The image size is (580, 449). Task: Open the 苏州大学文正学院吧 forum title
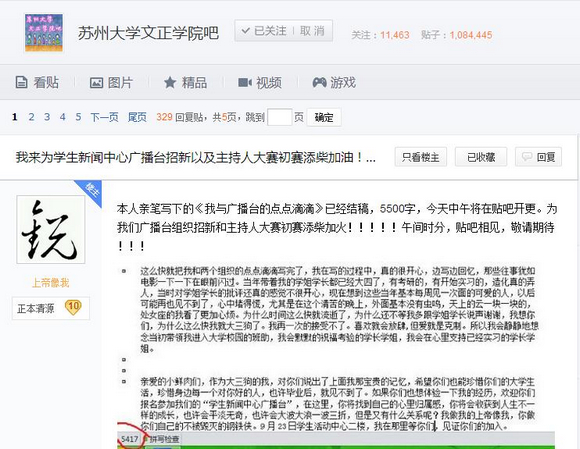(148, 33)
